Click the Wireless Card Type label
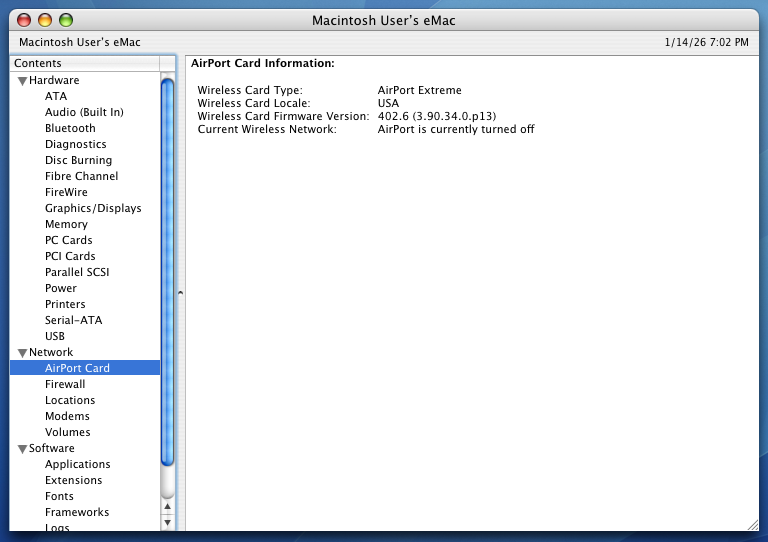The height and width of the screenshot is (542, 768). pos(250,90)
